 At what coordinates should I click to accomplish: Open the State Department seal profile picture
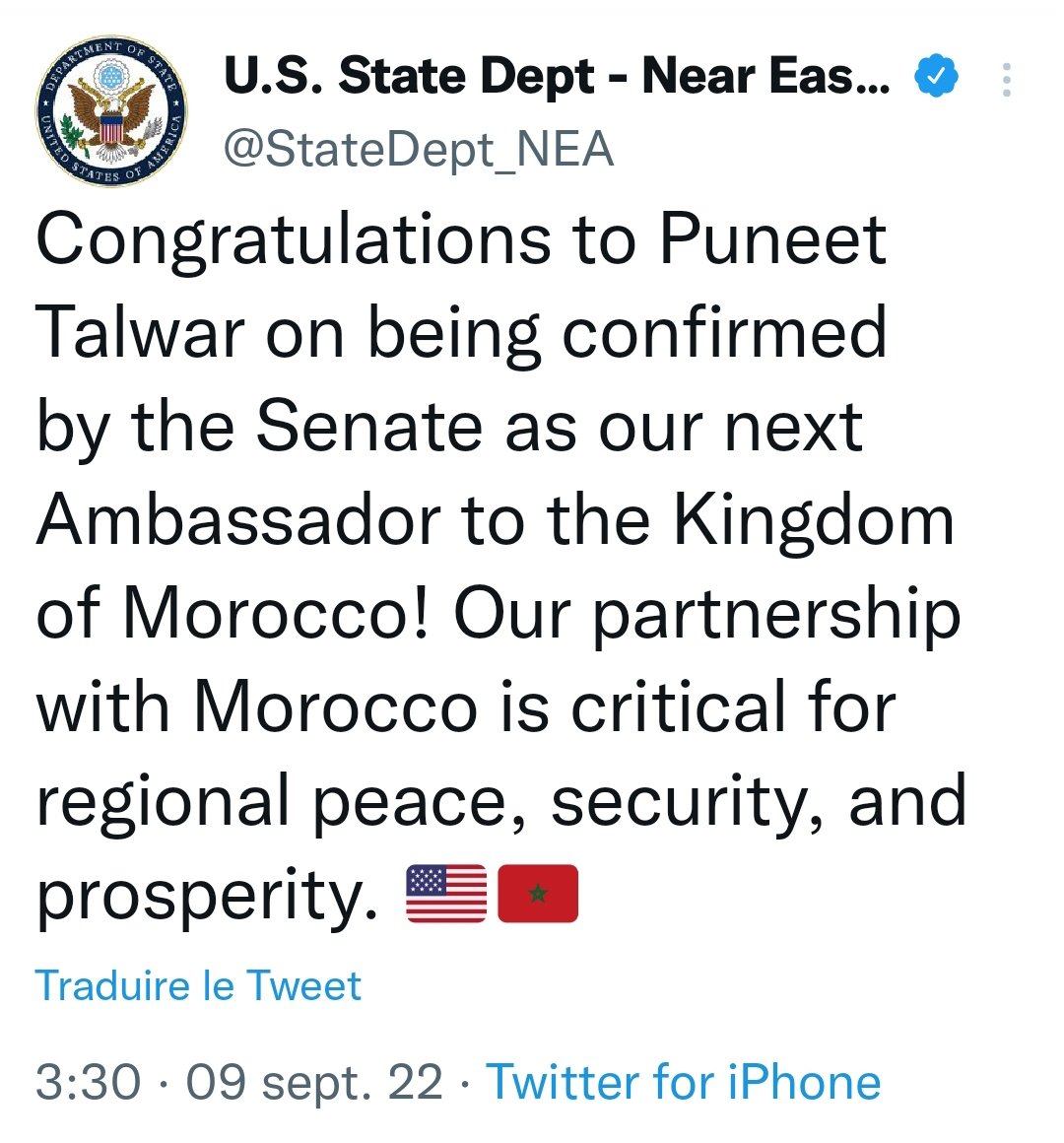(113, 113)
